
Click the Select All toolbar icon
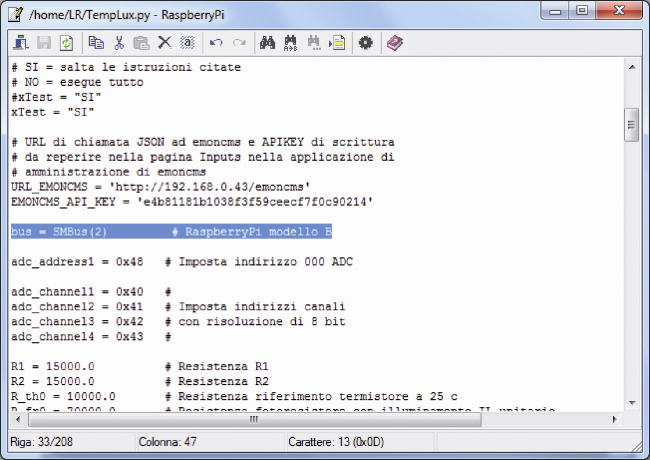(186, 43)
